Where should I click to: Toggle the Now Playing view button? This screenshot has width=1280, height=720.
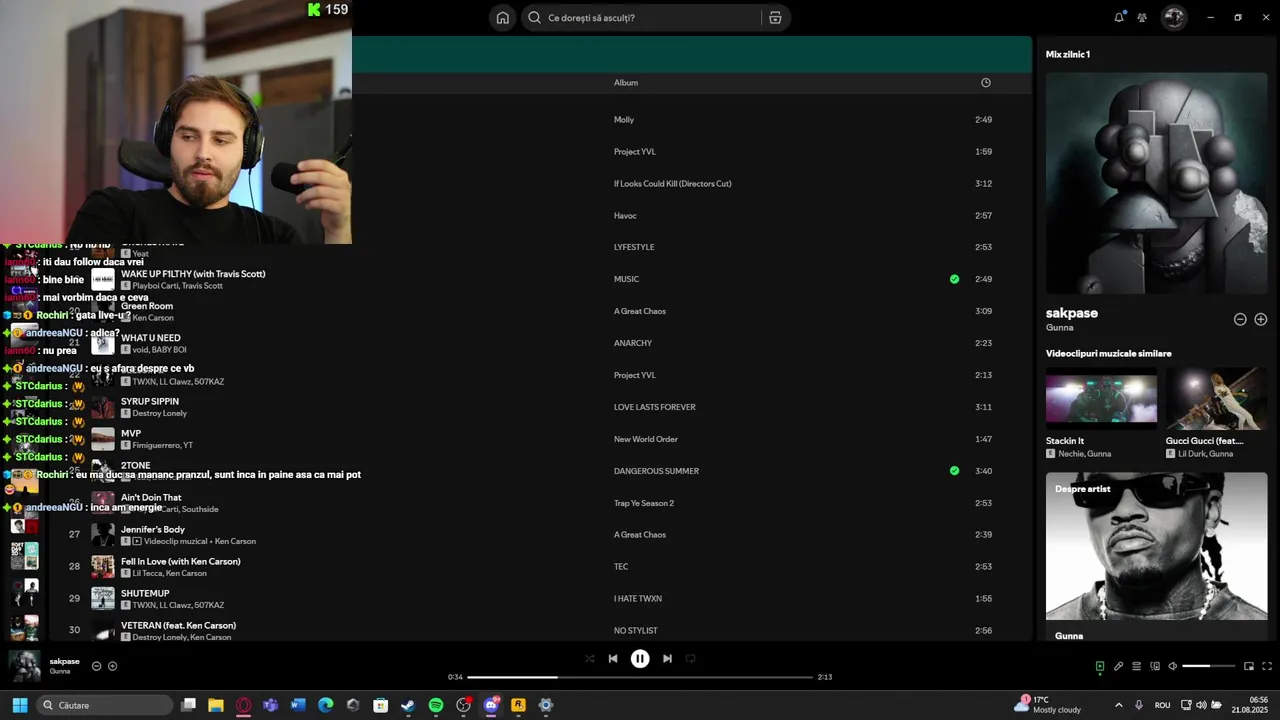[x=1100, y=666]
